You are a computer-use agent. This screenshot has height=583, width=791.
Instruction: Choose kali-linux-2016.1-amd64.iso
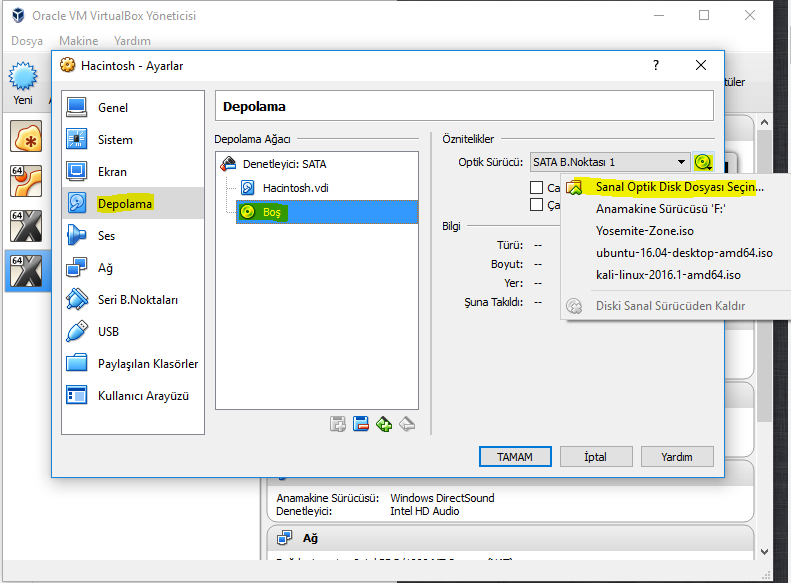click(668, 275)
